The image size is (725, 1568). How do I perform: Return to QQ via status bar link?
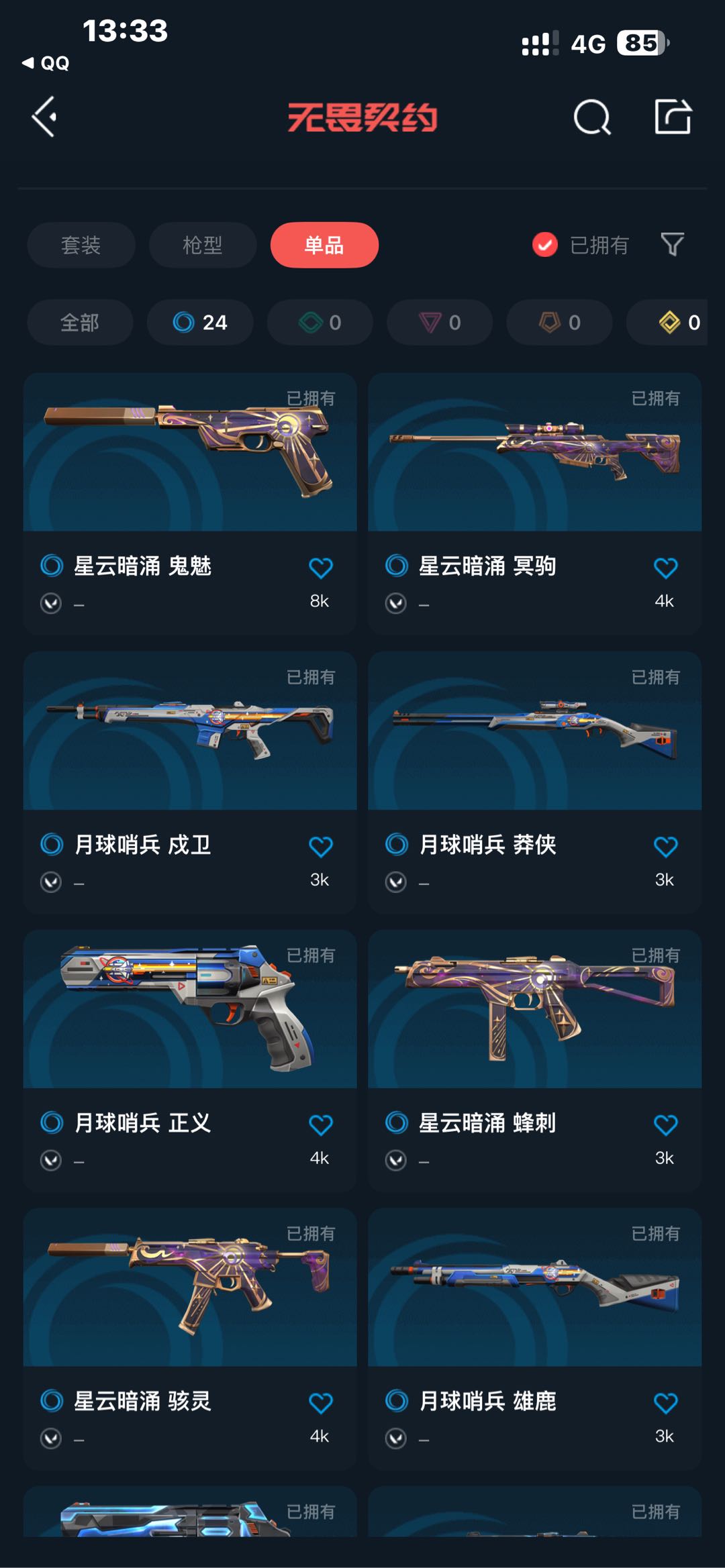pos(46,63)
